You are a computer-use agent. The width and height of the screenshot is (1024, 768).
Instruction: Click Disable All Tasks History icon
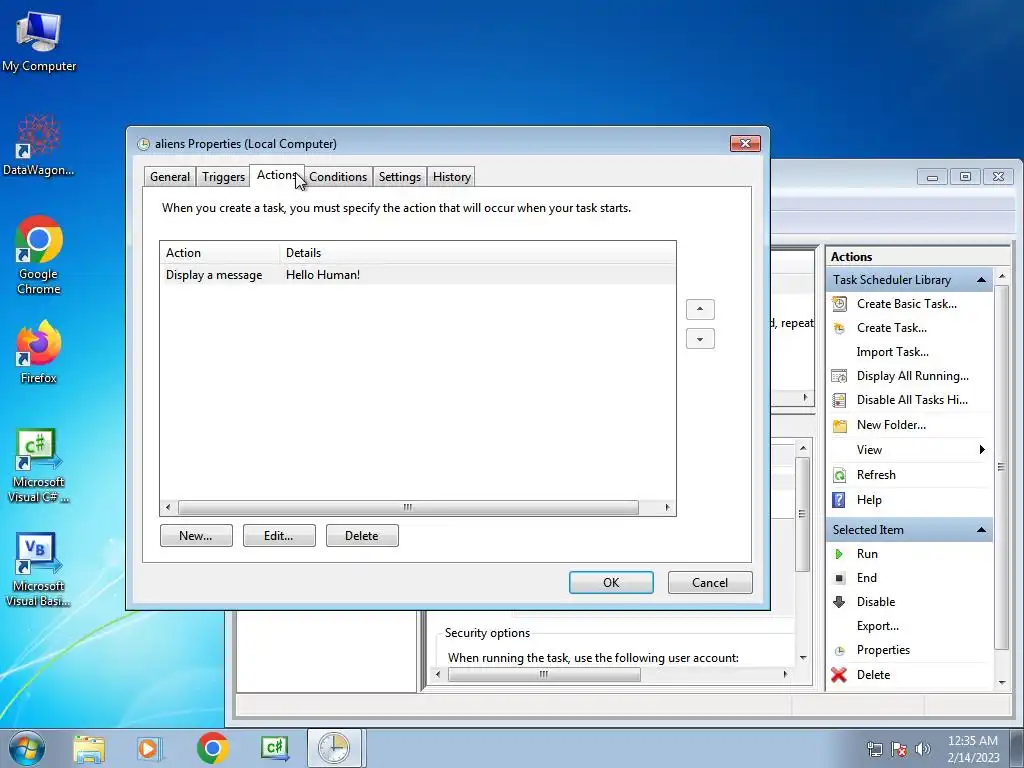tap(839, 400)
